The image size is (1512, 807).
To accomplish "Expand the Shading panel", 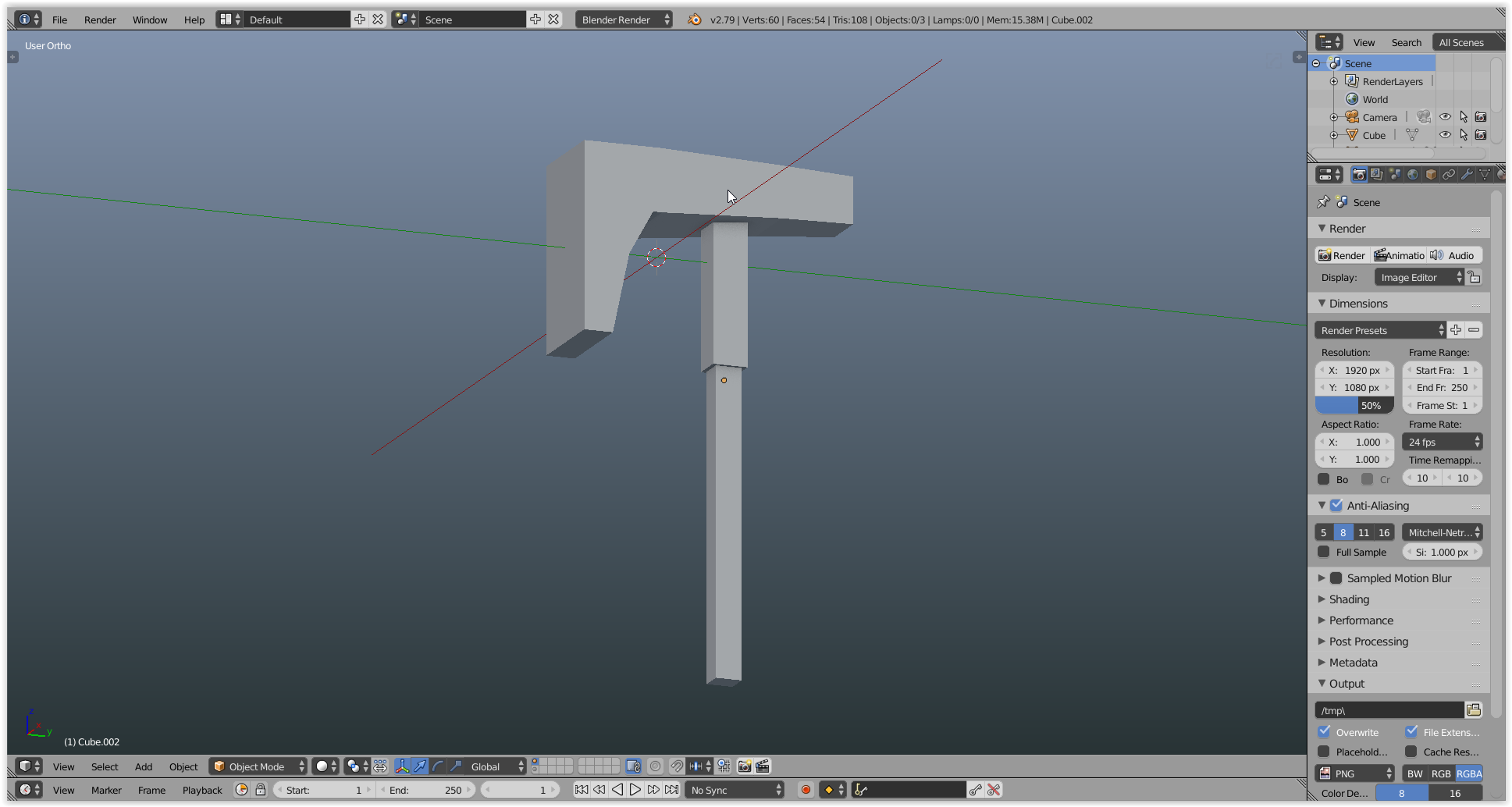I will (1349, 599).
